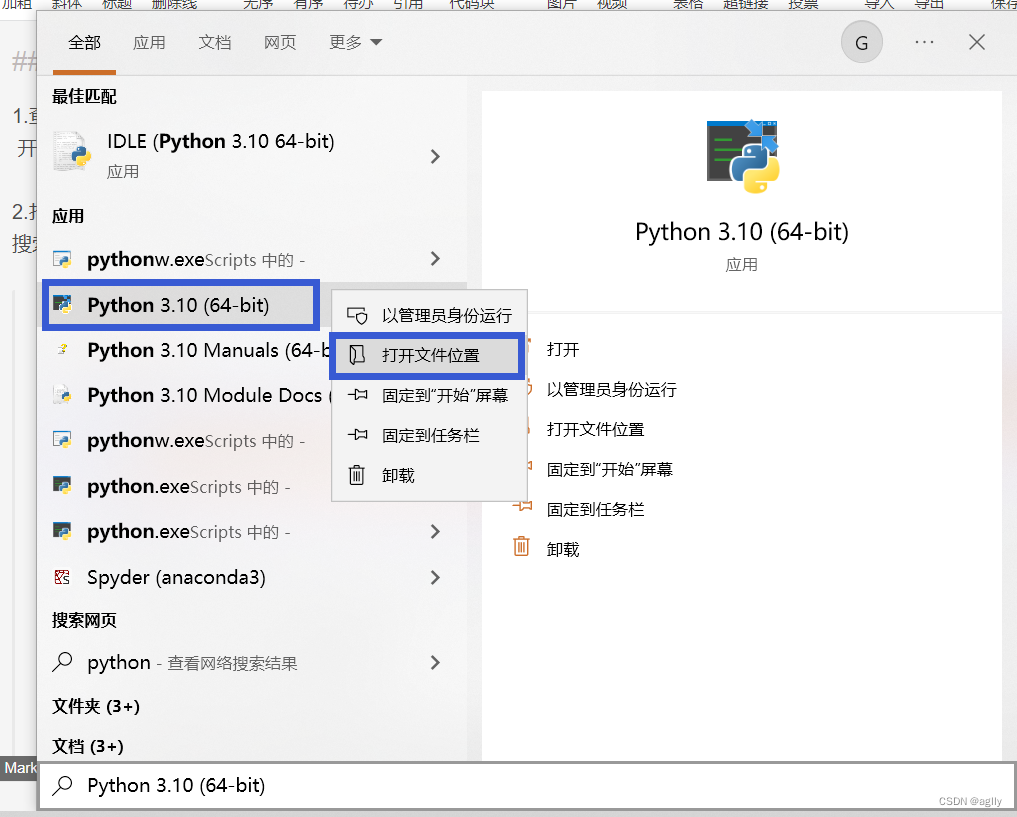Expand lower python.exe result chevron
1017x817 pixels.
435,532
